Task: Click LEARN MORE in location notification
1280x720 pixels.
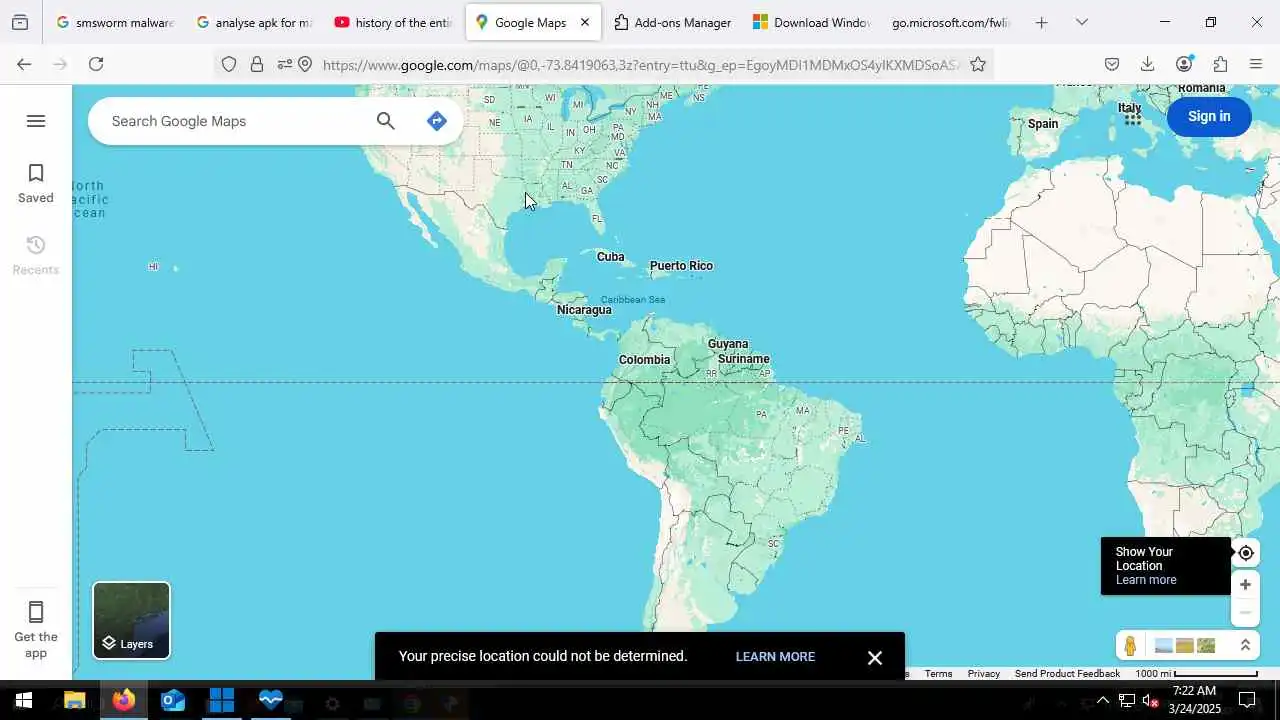Action: click(x=775, y=657)
